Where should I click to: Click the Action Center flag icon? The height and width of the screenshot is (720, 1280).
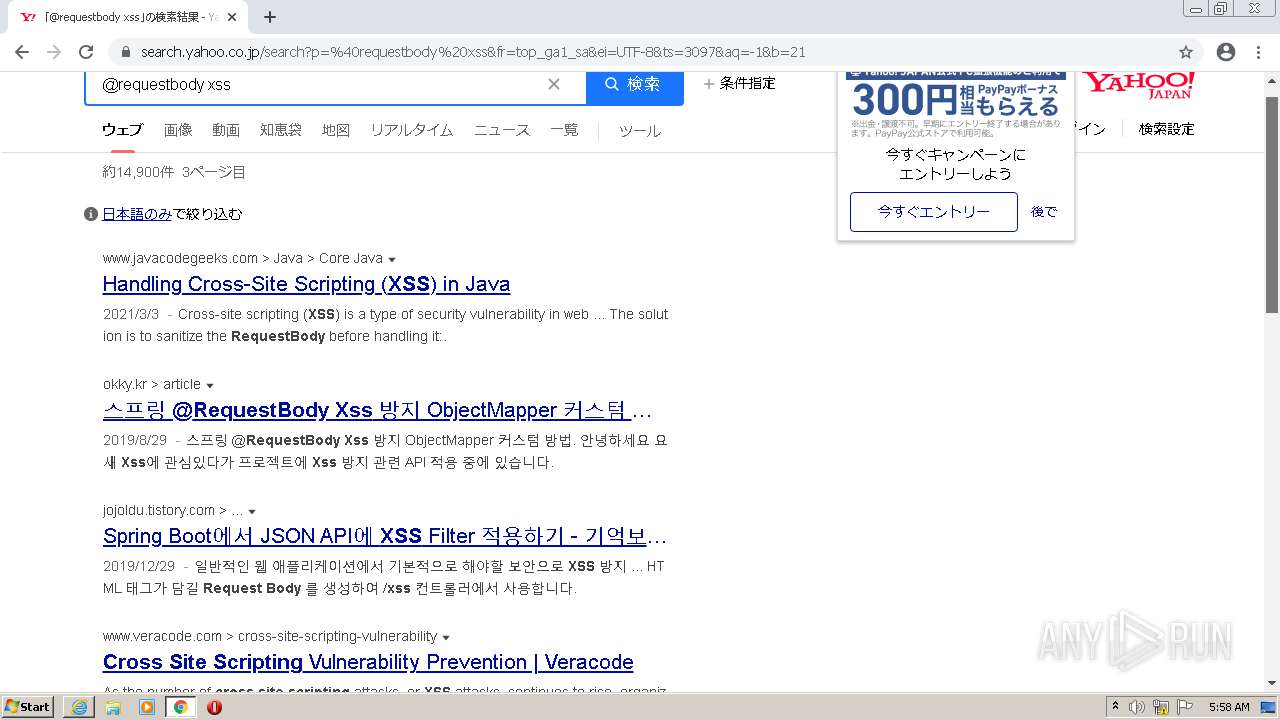tap(1185, 707)
